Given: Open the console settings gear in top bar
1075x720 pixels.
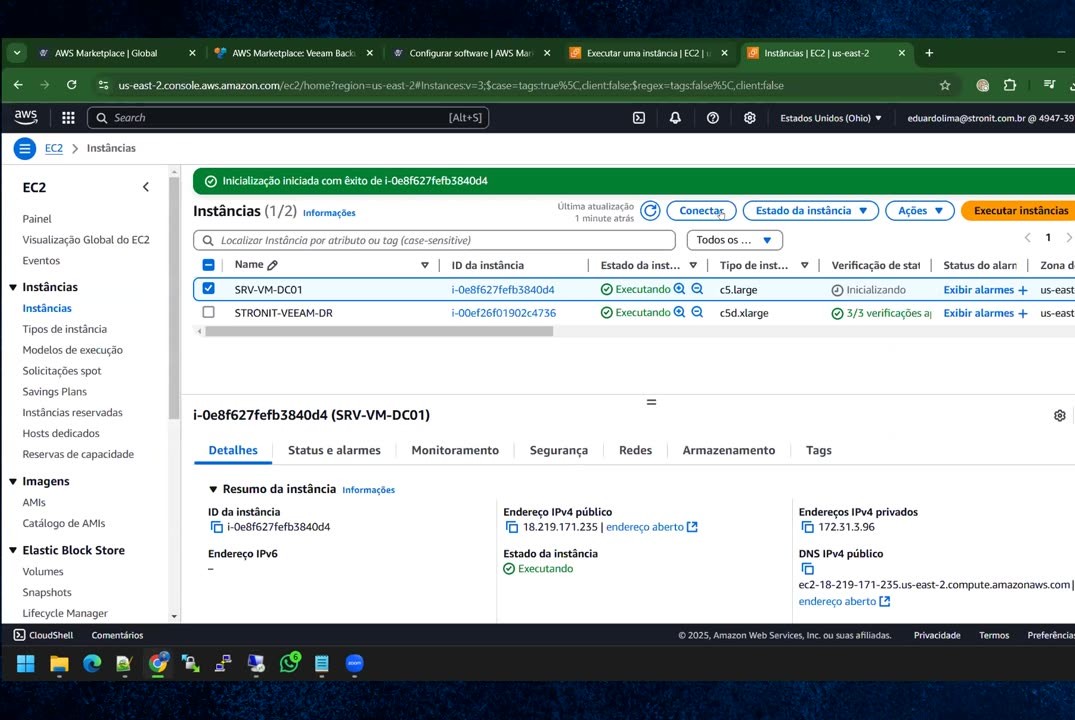Looking at the screenshot, I should click(750, 118).
